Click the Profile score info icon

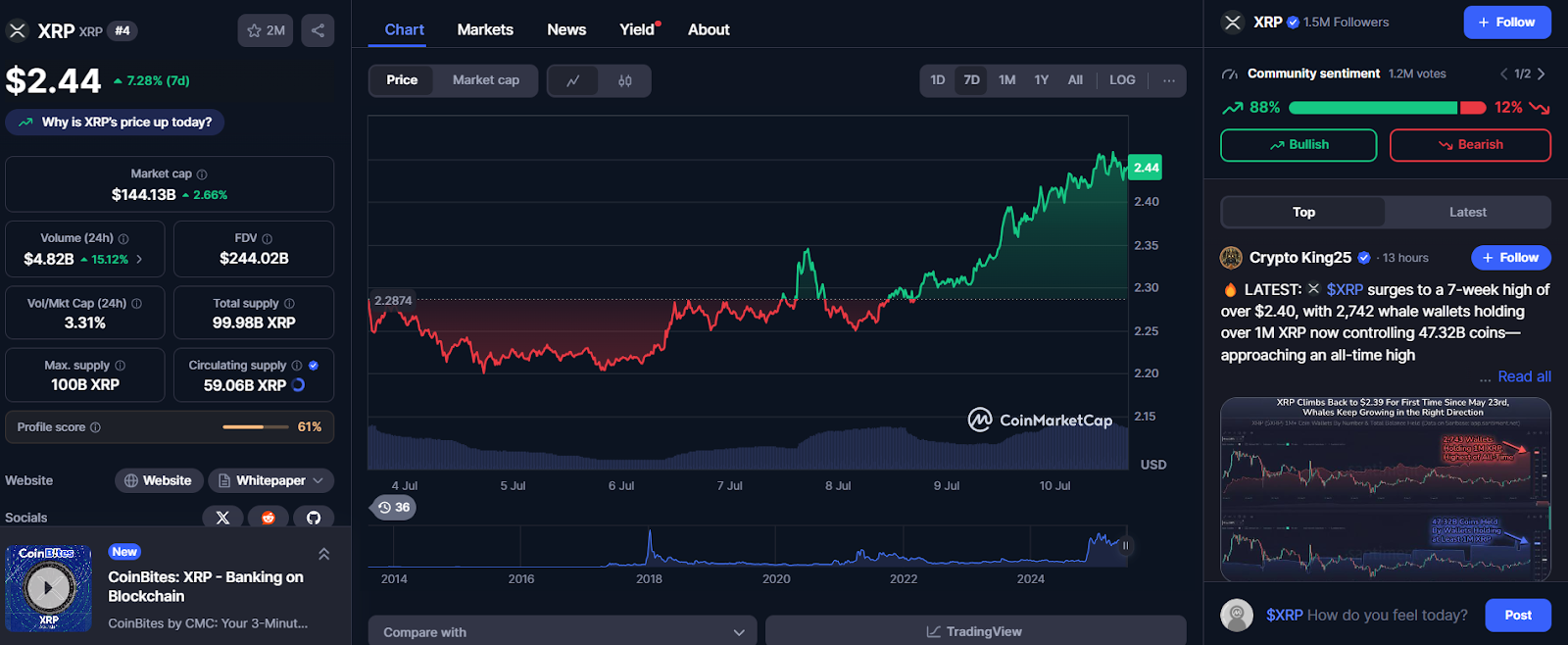[95, 427]
